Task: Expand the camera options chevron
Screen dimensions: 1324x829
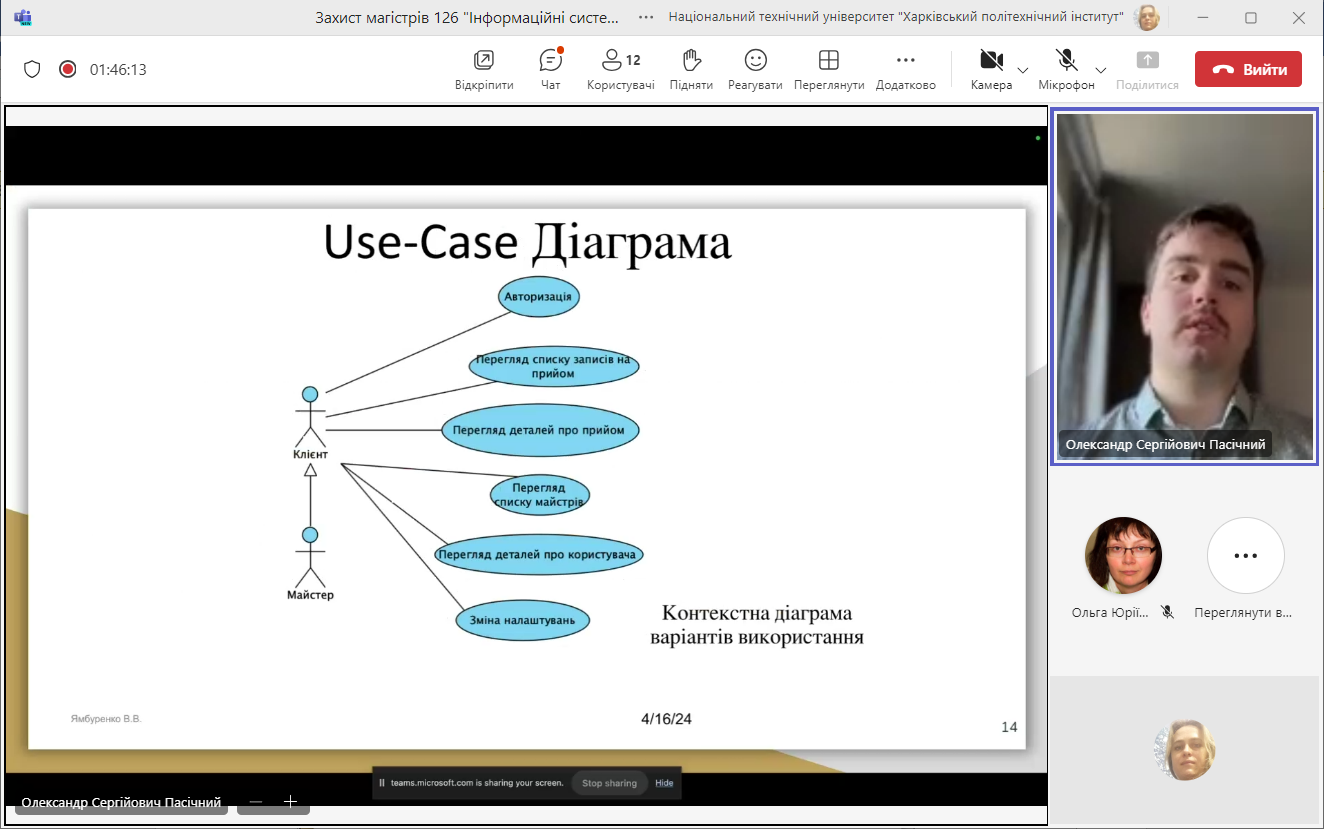Action: pyautogui.click(x=1022, y=70)
